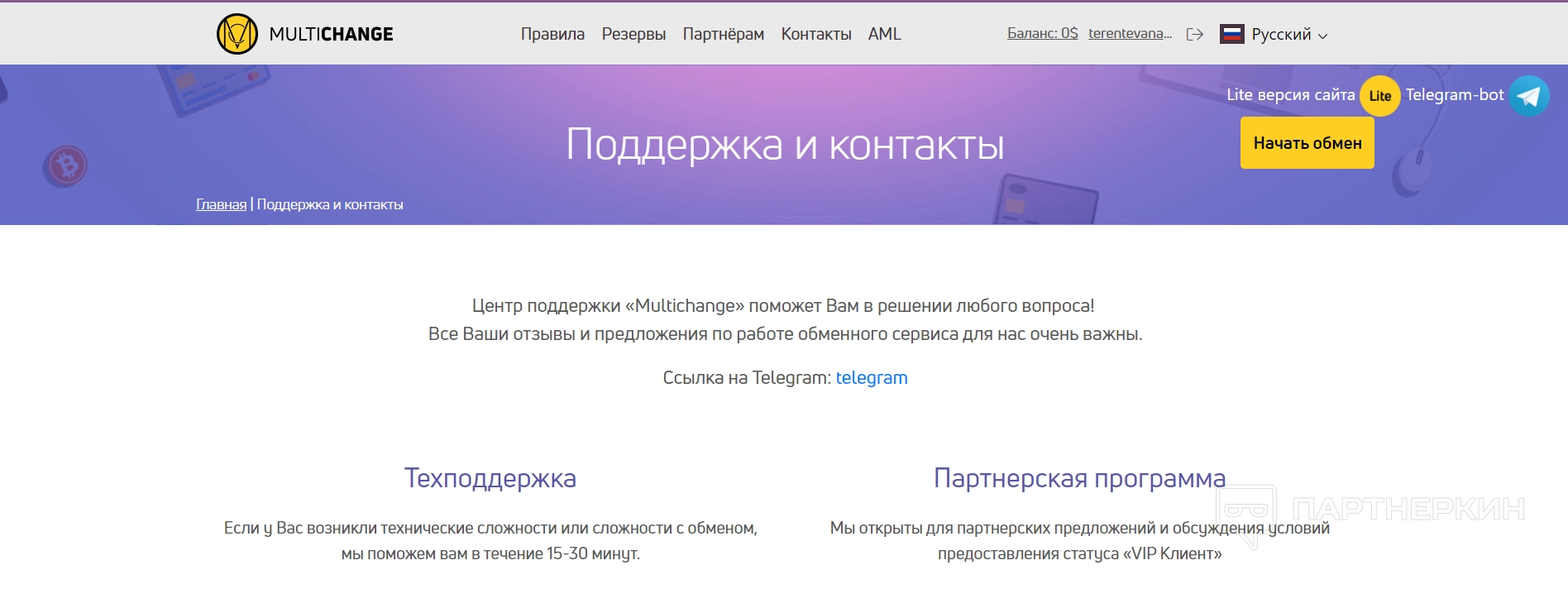Open the Правила menu item
Image resolution: width=1568 pixels, height=594 pixels.
click(552, 34)
